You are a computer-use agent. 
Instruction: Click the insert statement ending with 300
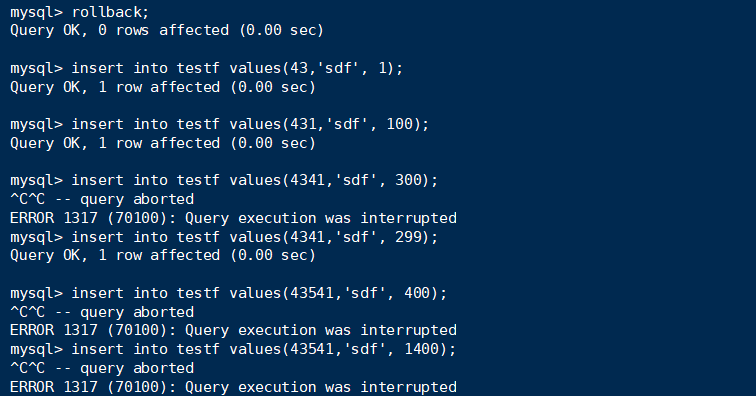point(255,180)
